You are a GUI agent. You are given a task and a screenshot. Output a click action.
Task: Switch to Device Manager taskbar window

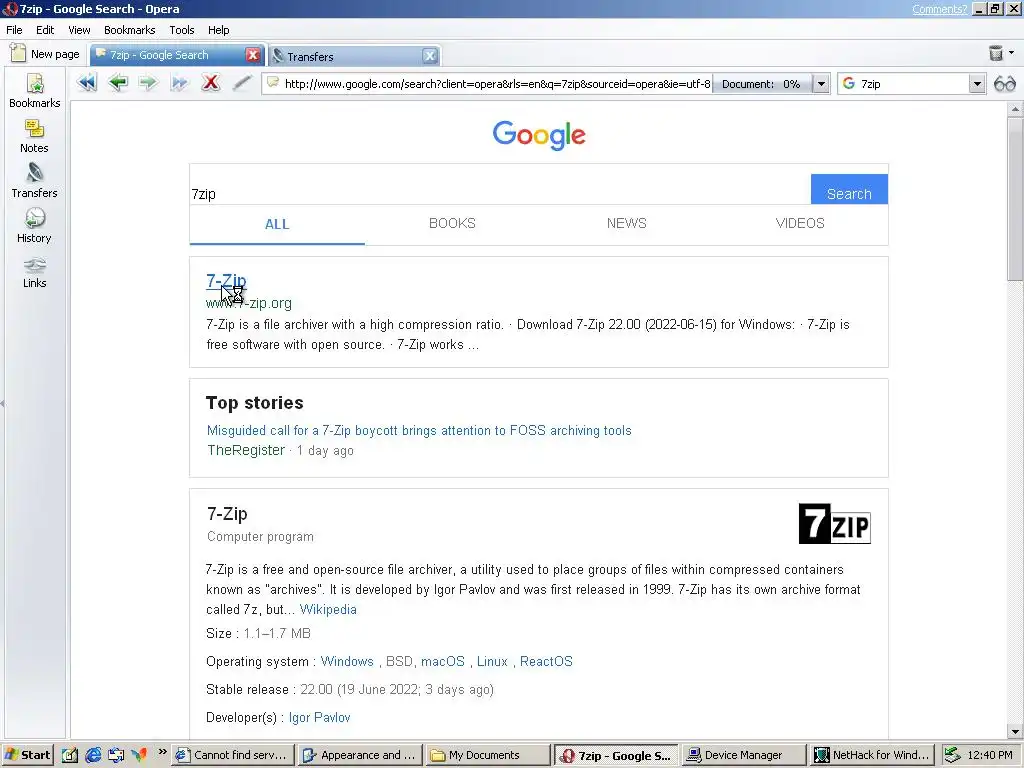[x=743, y=755]
